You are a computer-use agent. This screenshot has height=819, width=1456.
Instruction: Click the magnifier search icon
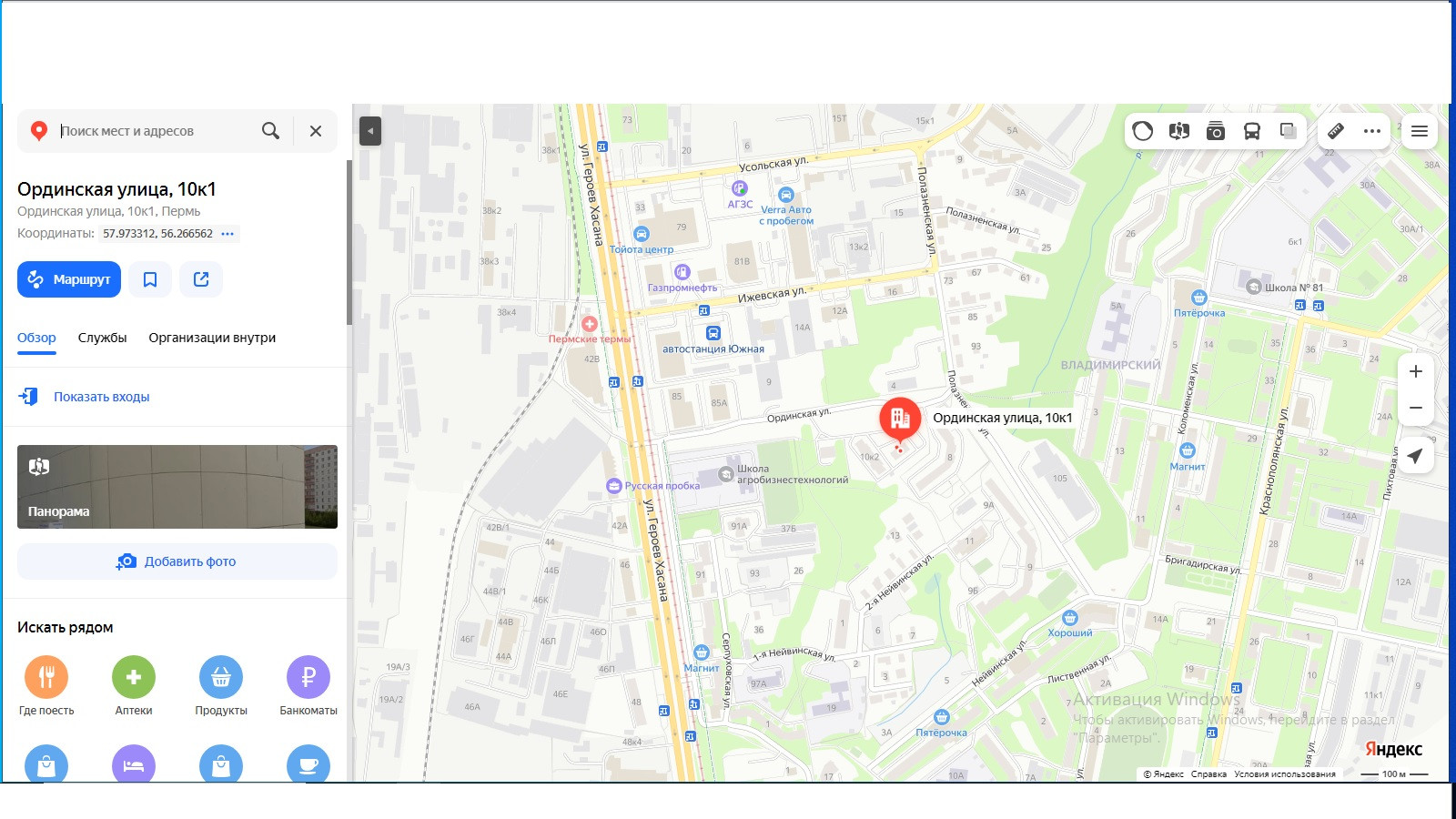270,131
